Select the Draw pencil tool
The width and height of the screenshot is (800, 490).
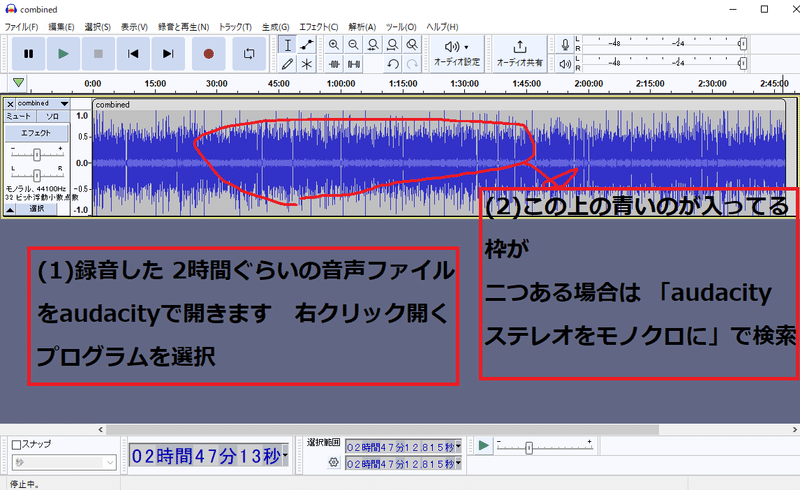[288, 64]
